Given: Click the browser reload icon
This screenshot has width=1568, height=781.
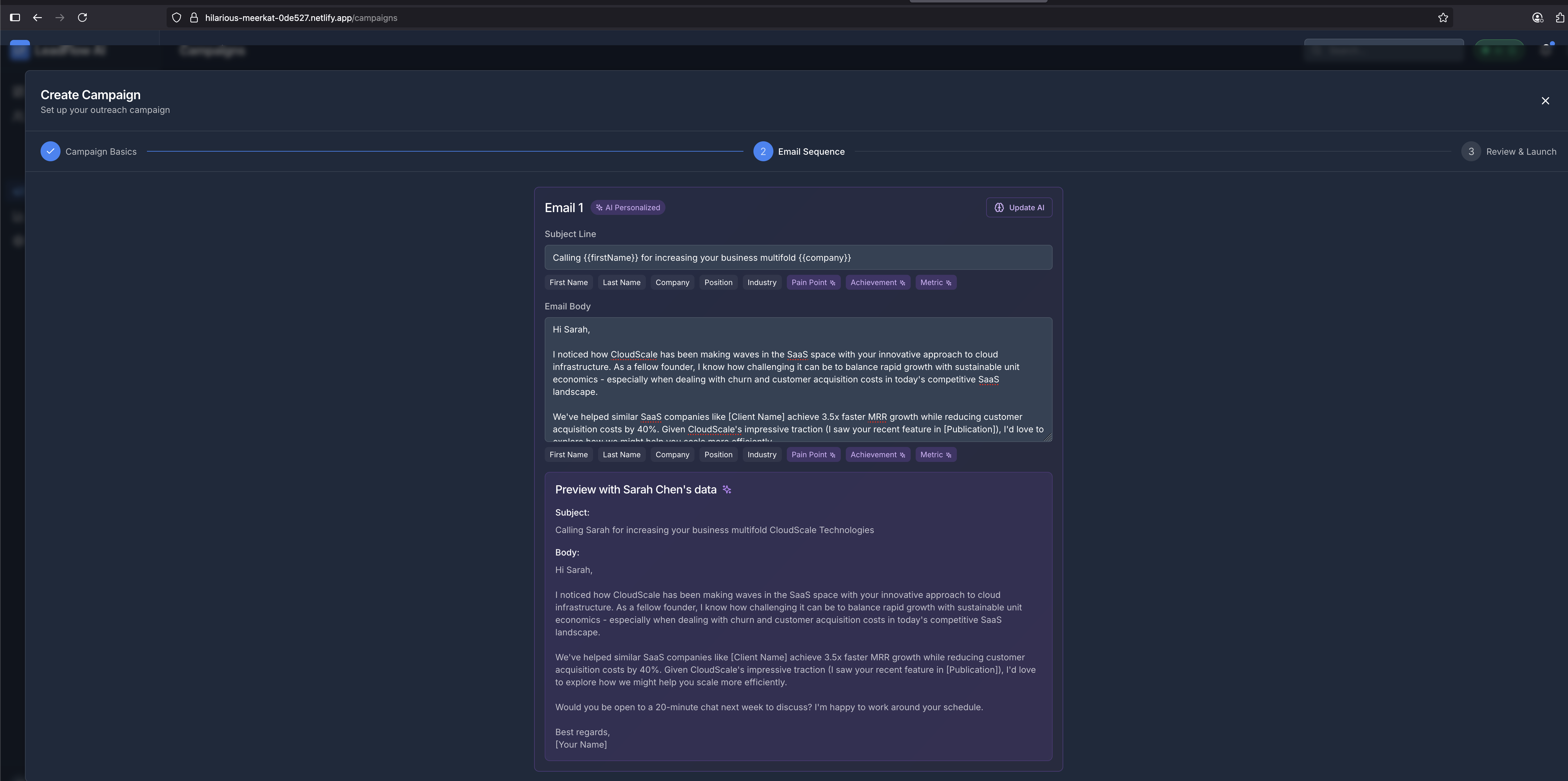Looking at the screenshot, I should pos(82,18).
